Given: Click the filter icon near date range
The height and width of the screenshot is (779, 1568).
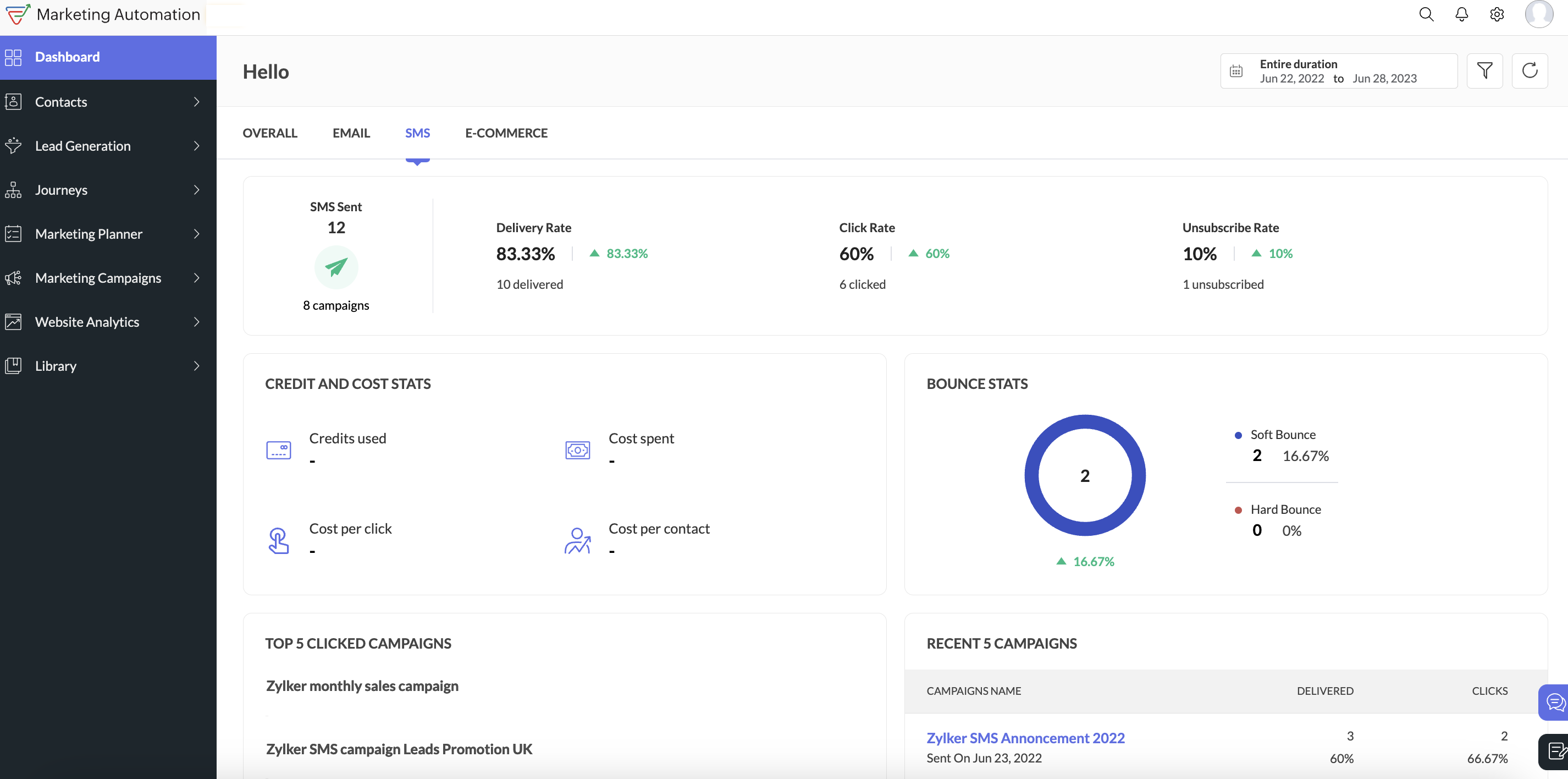Looking at the screenshot, I should pyautogui.click(x=1485, y=70).
